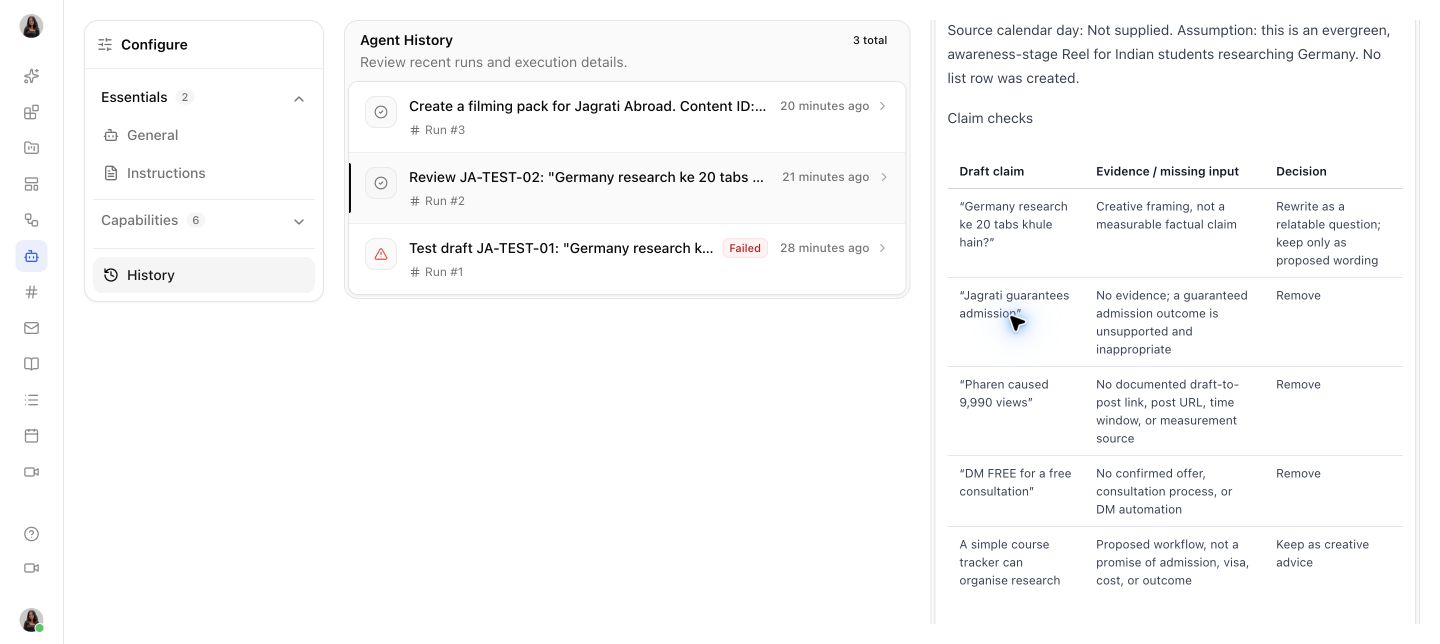The height and width of the screenshot is (644, 1440).
Task: Click the "Decision" column header
Action: [x=1301, y=171]
